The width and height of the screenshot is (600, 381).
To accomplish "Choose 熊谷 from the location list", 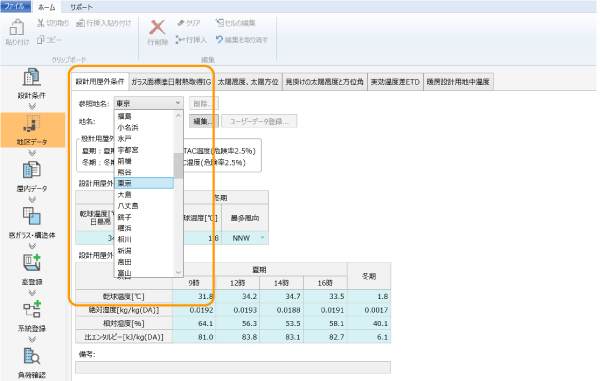I will 144,172.
